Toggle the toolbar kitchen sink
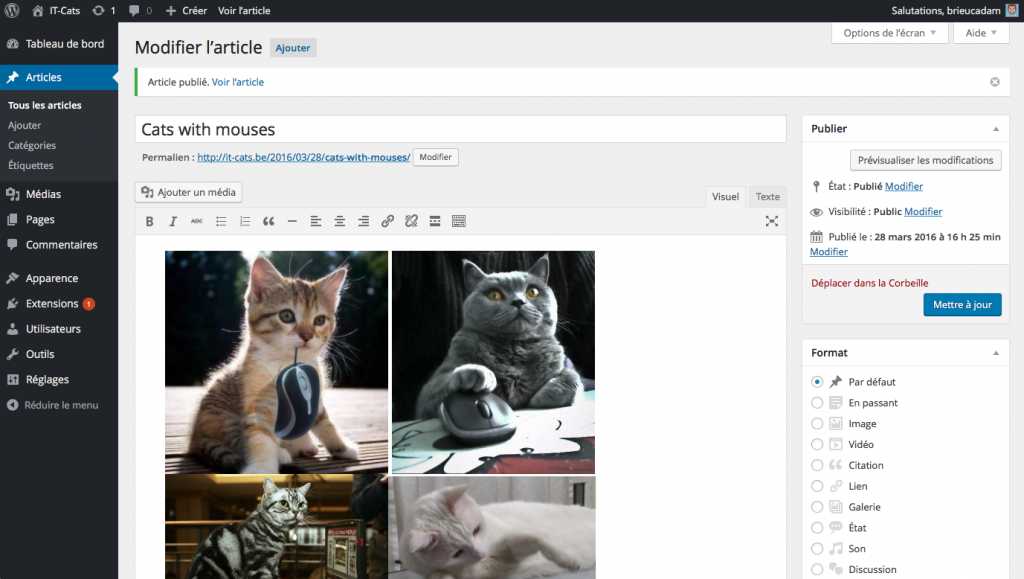The width and height of the screenshot is (1024, 579). (458, 221)
